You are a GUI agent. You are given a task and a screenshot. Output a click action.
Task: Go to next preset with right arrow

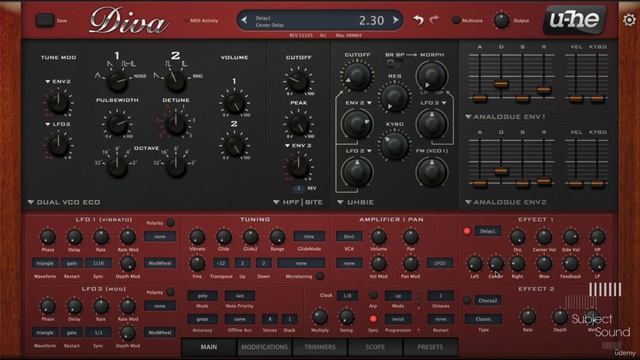coord(396,20)
